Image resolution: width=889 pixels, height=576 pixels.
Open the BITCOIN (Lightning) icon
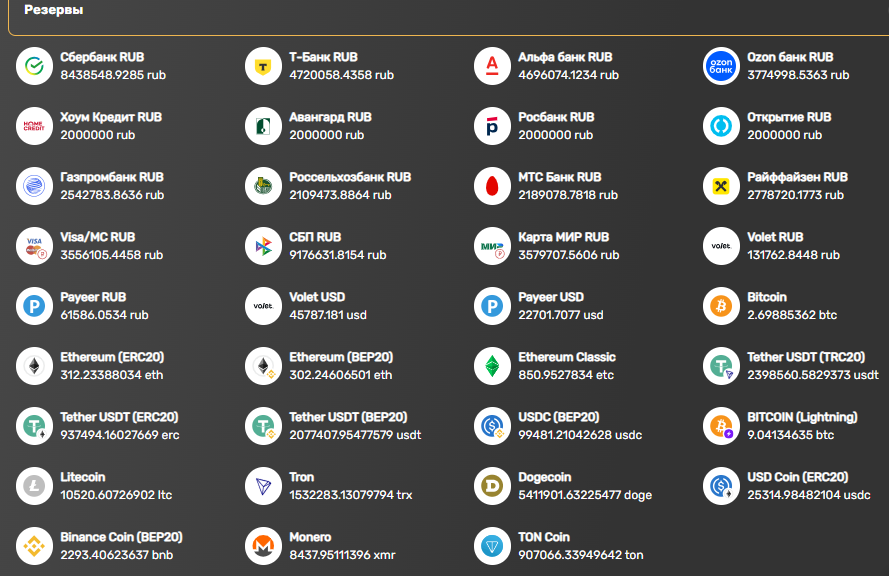(722, 427)
